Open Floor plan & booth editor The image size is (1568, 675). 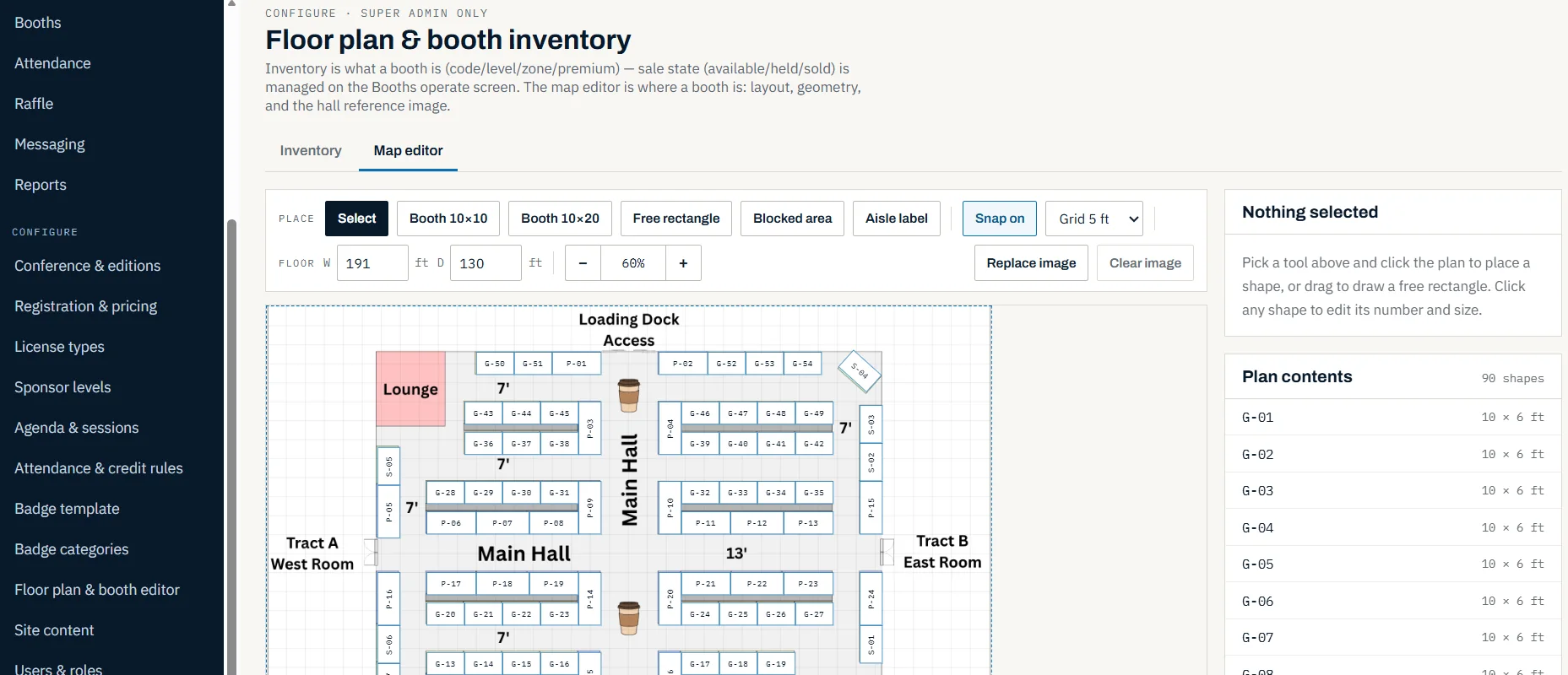97,590
